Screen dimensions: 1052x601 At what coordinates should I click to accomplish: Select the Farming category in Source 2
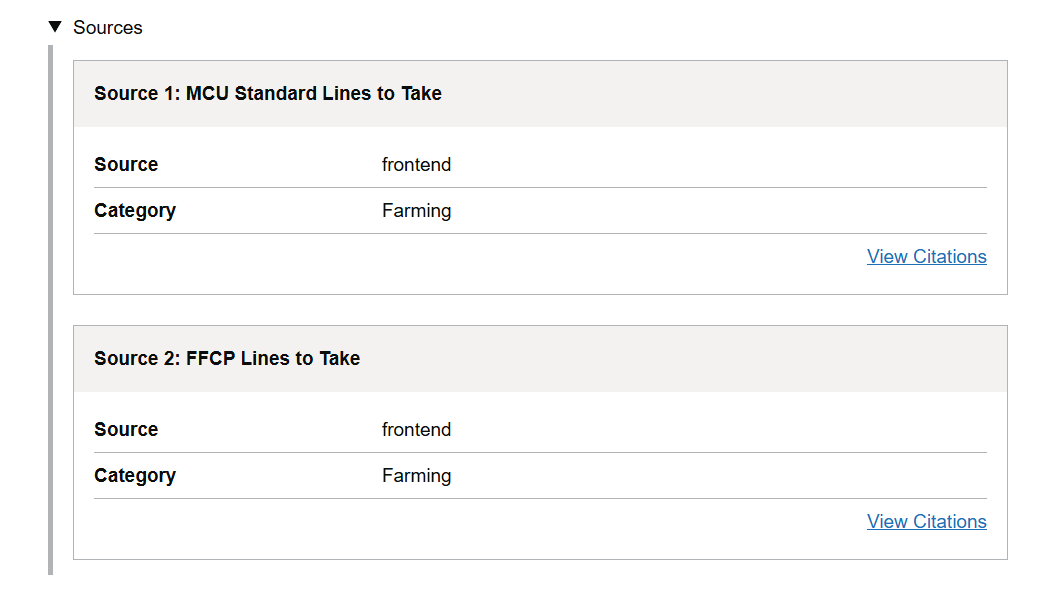(416, 476)
